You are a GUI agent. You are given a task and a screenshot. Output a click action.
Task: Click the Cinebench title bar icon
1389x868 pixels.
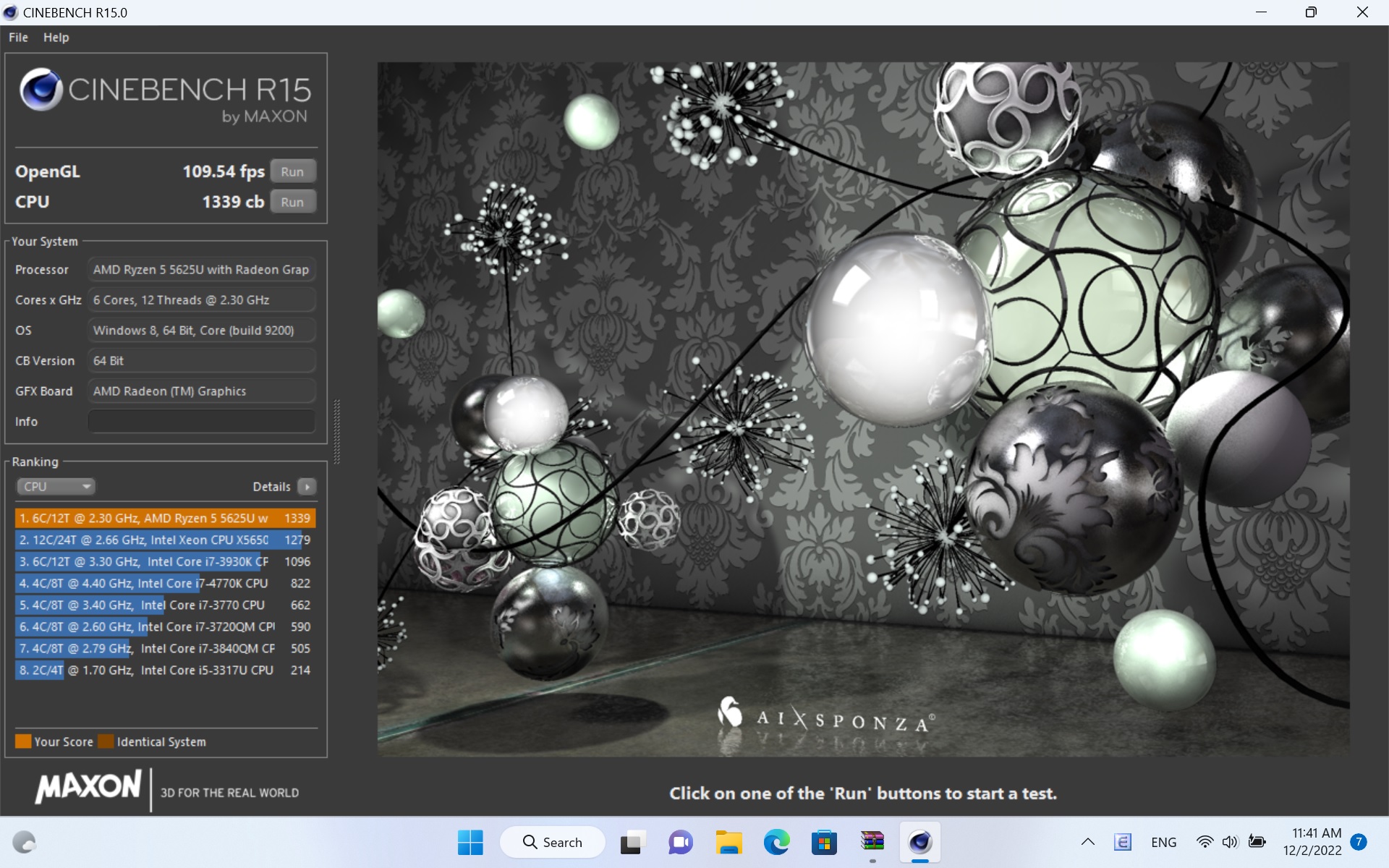pos(10,12)
